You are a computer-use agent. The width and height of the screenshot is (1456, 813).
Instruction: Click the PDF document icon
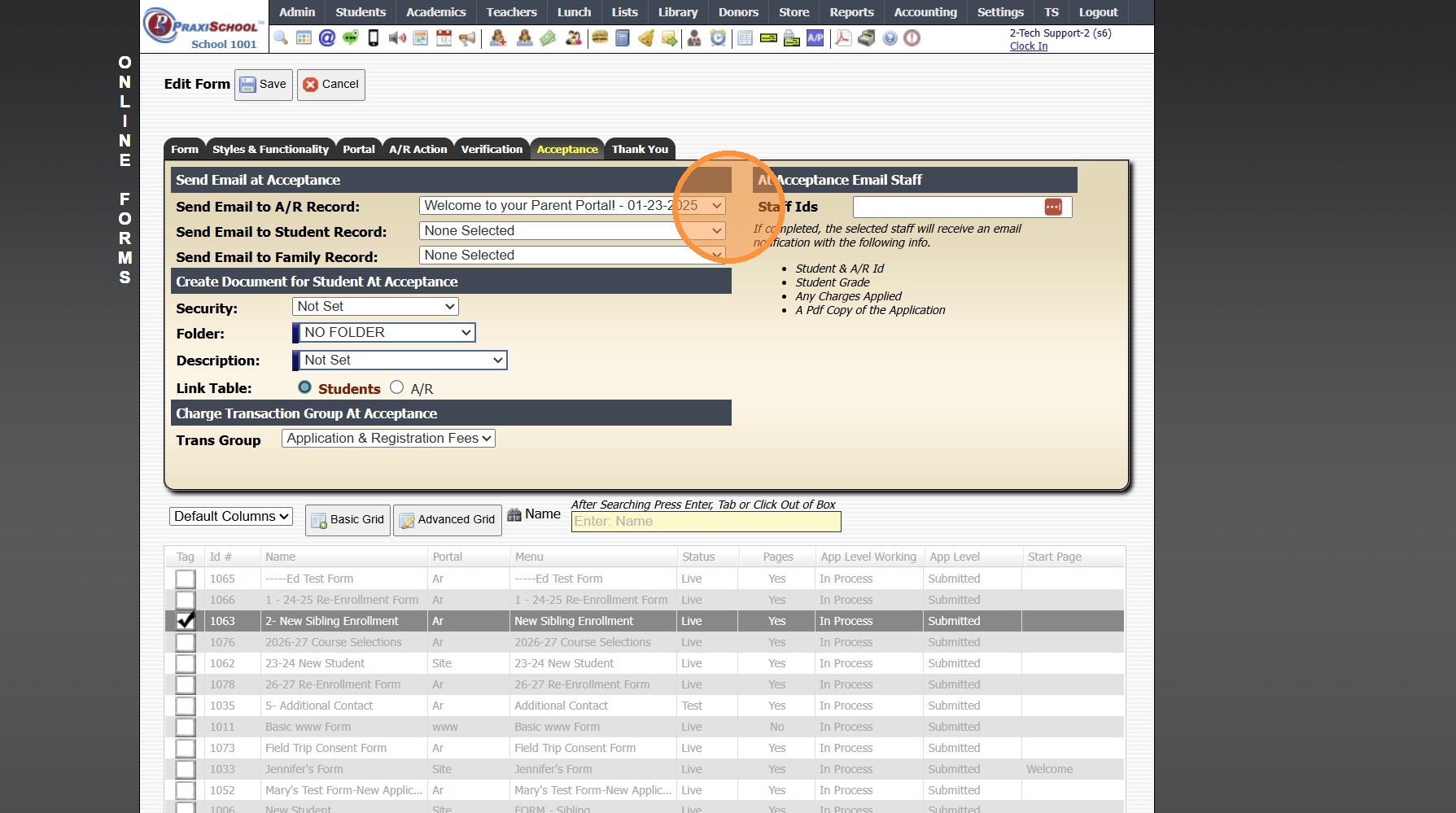tap(843, 38)
